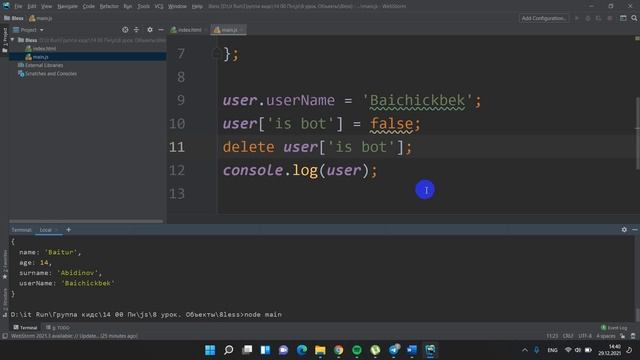Open the Terminal tool window button at bottom
640x360 pixels.
25,327
